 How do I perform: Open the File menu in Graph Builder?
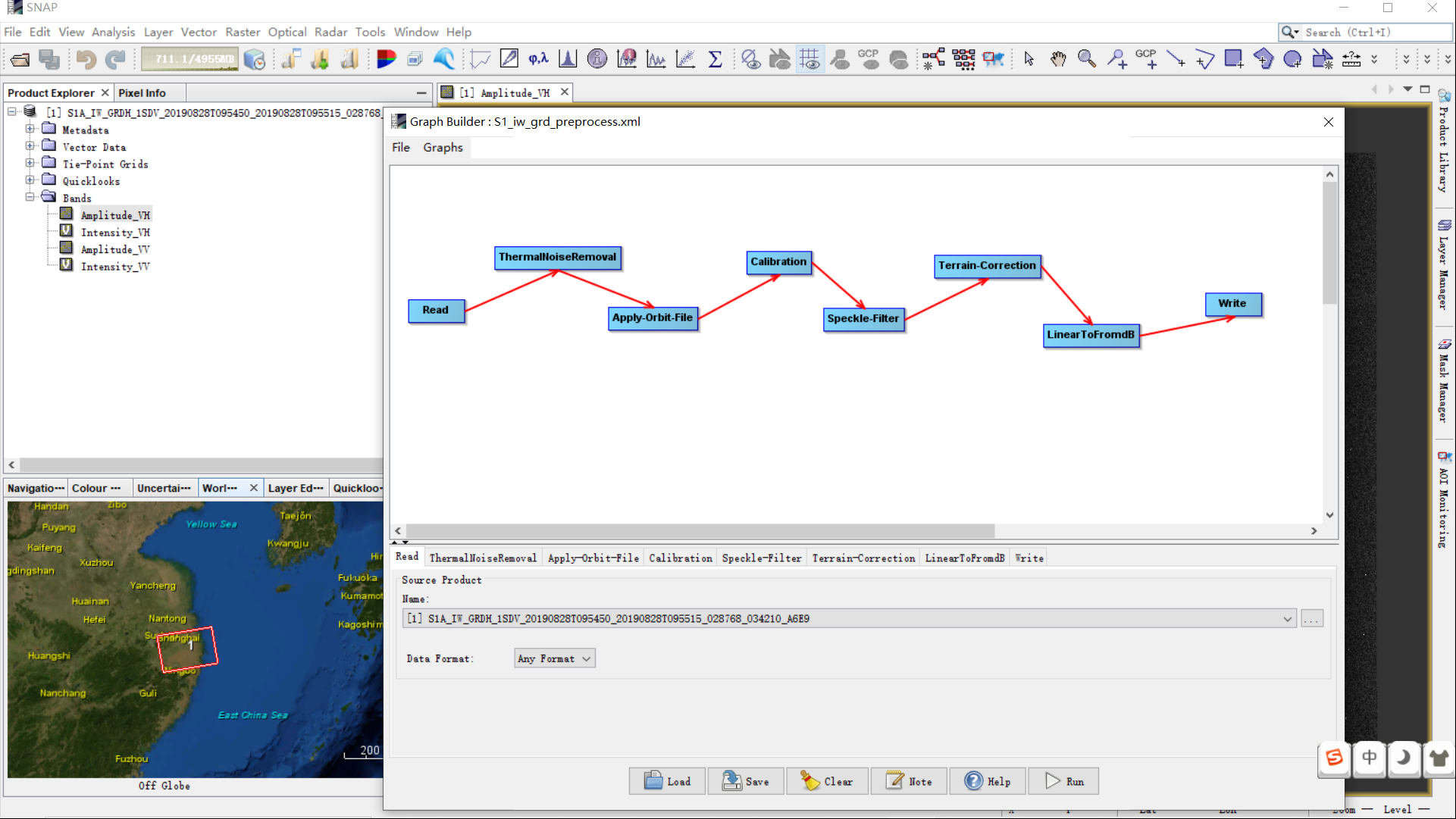coord(401,147)
